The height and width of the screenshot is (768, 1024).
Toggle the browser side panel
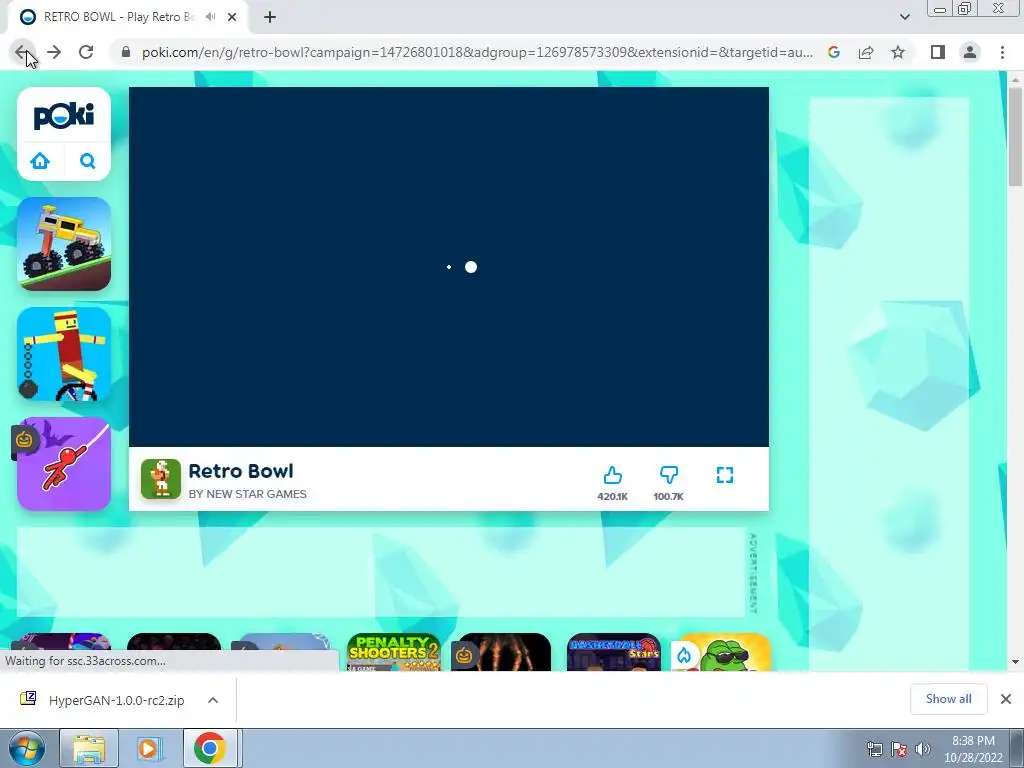pyautogui.click(x=938, y=52)
